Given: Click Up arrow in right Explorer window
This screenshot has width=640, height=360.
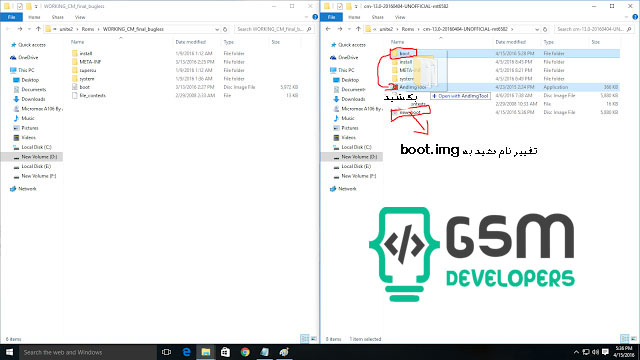Looking at the screenshot, I should point(358,29).
